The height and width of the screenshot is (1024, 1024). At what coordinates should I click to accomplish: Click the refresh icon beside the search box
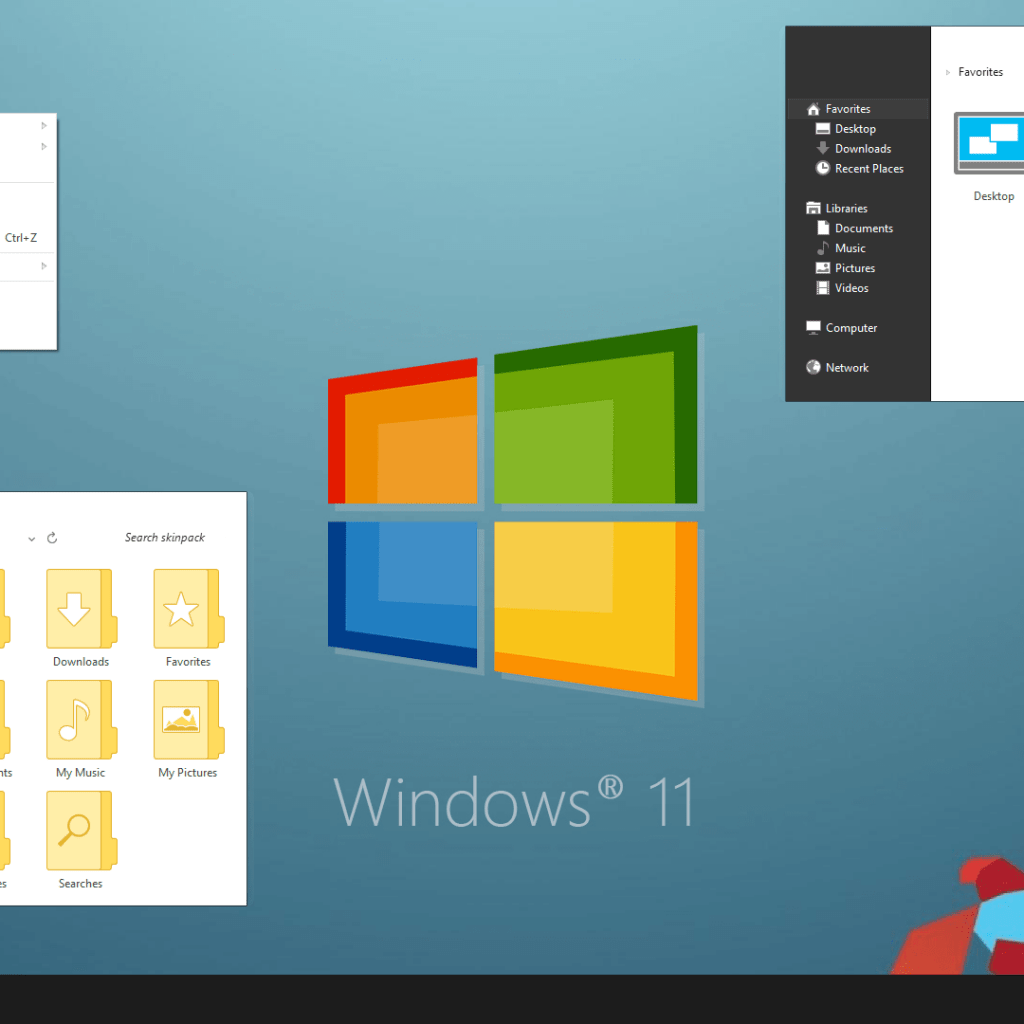click(x=52, y=537)
